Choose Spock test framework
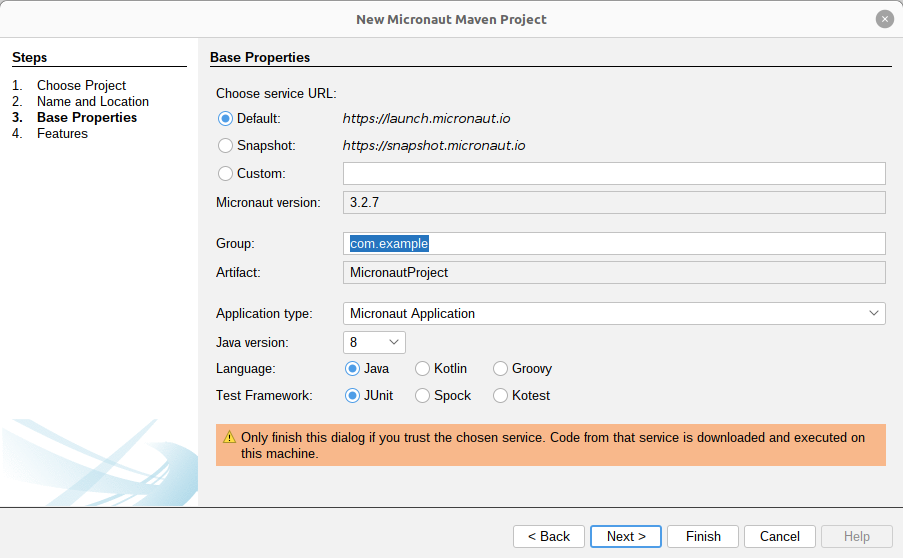The width and height of the screenshot is (903, 558). (x=422, y=396)
